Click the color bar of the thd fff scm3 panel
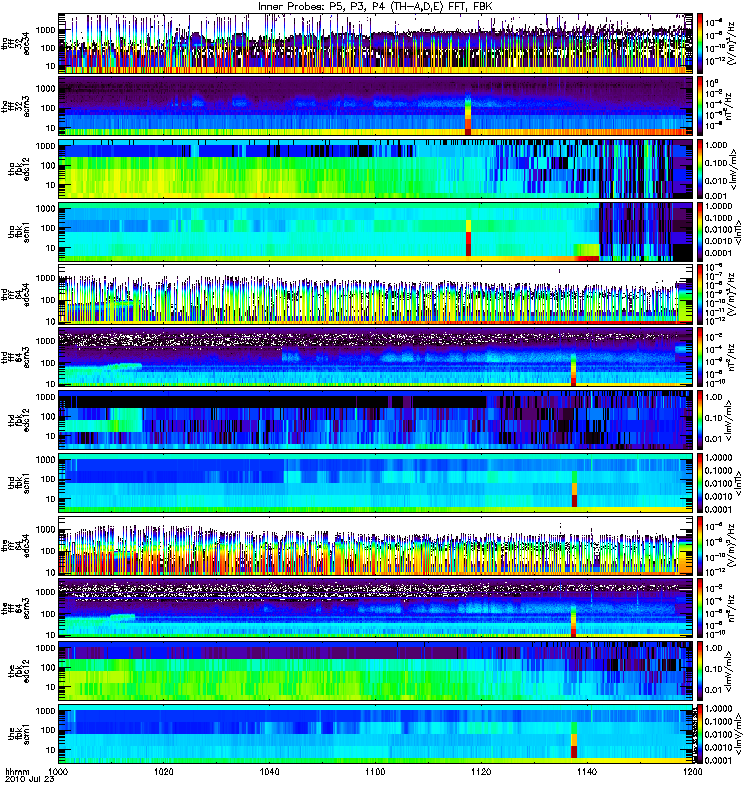The width and height of the screenshot is (750, 800). 699,357
